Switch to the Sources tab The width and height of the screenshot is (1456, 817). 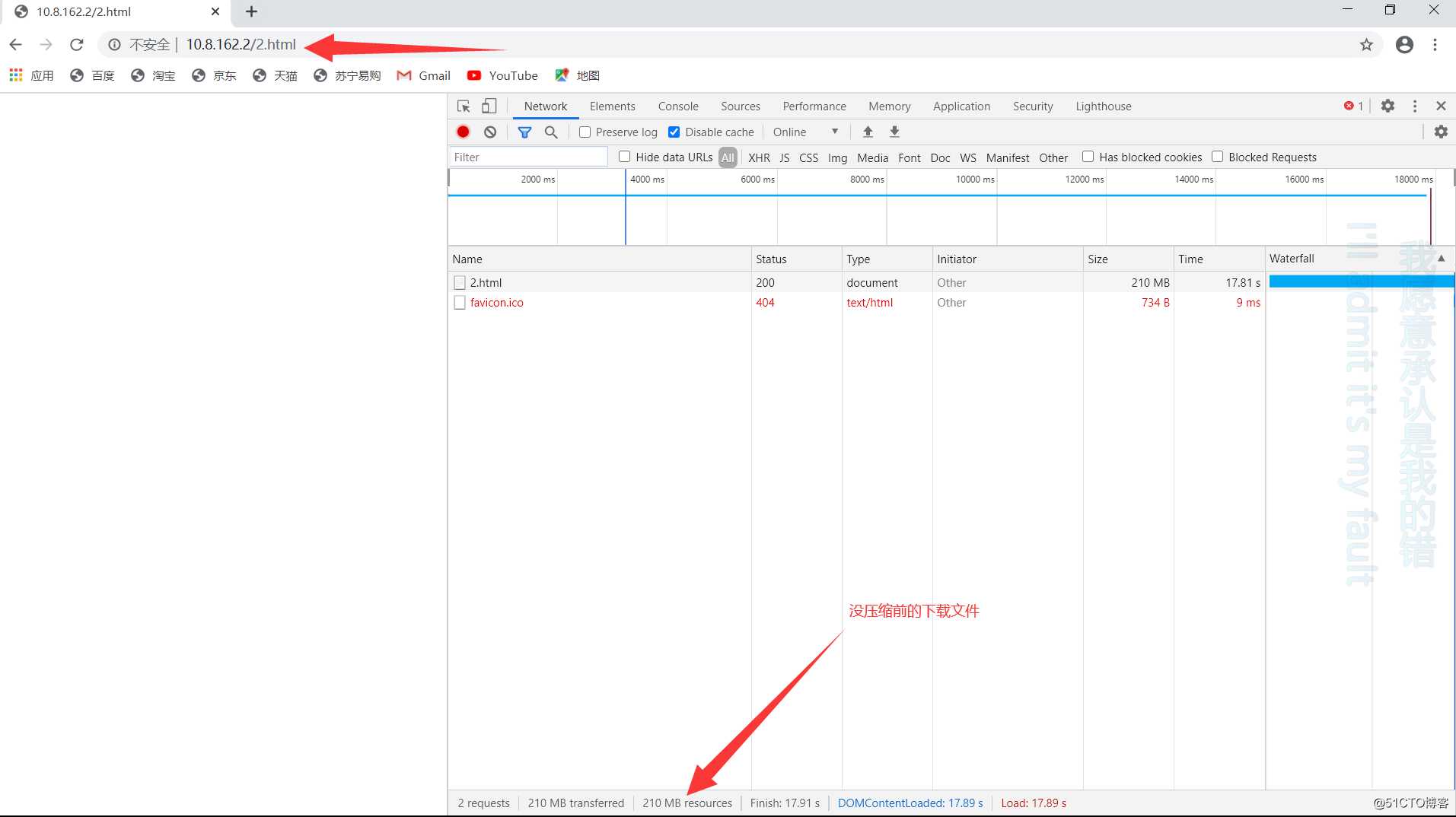741,106
